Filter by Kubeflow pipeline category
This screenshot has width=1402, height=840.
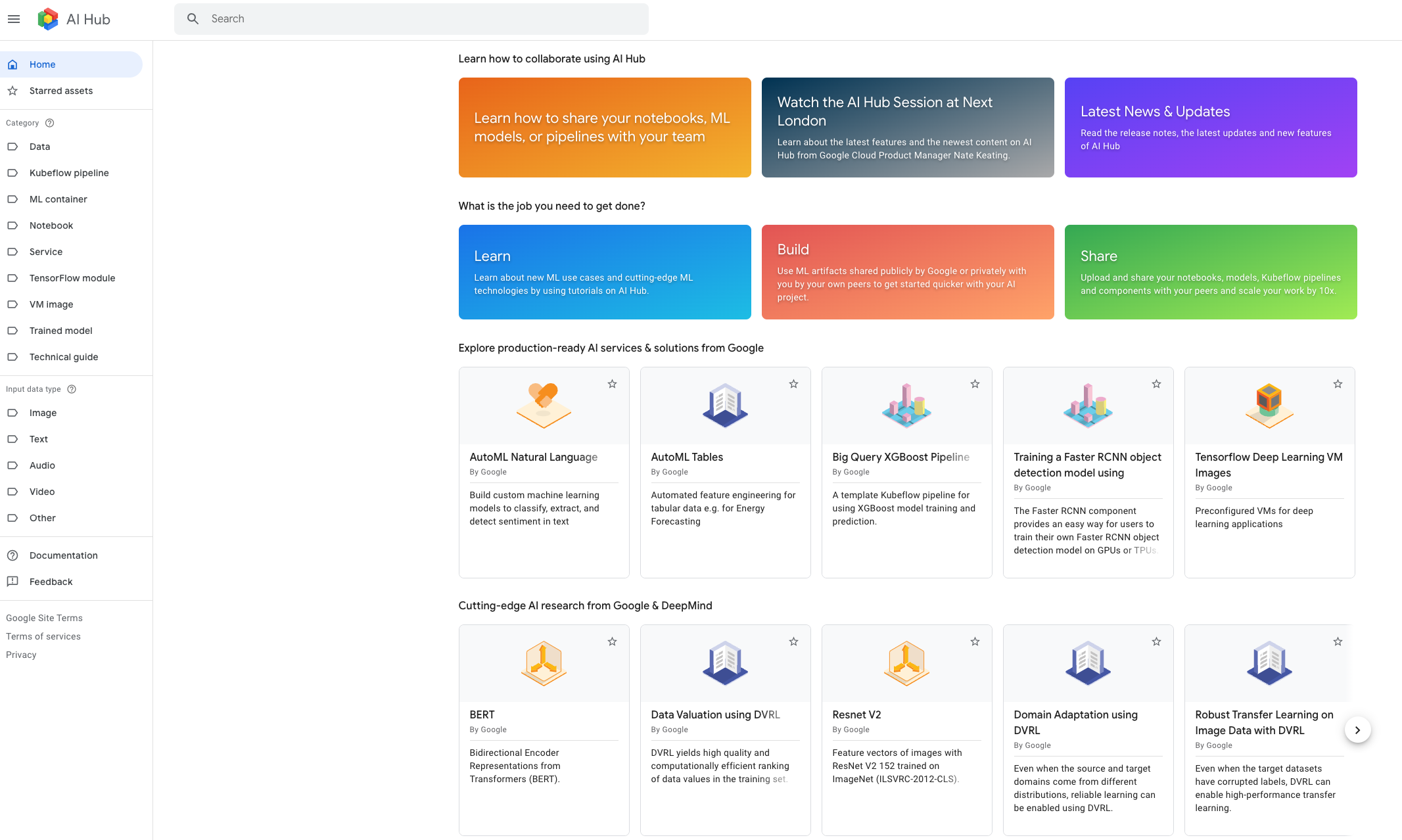69,173
